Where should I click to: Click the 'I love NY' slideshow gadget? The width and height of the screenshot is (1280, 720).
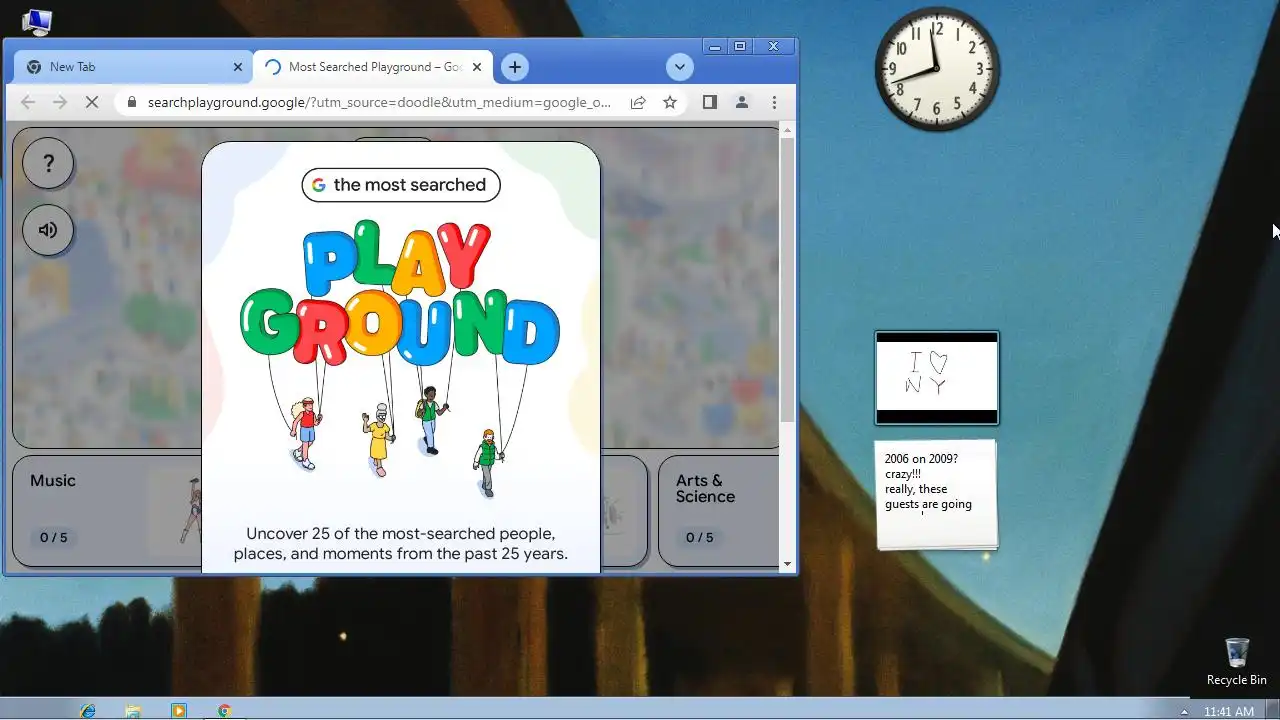(937, 378)
